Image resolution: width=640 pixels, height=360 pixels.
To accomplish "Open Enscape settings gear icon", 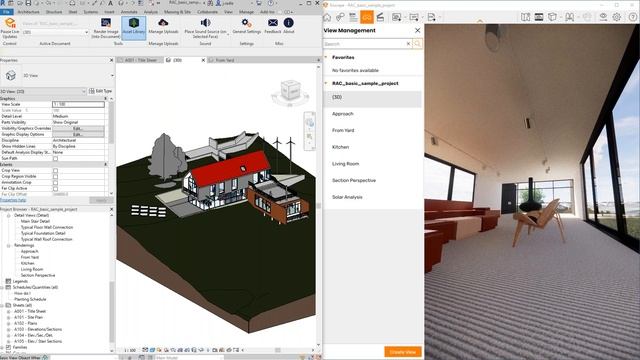I will pos(617,17).
